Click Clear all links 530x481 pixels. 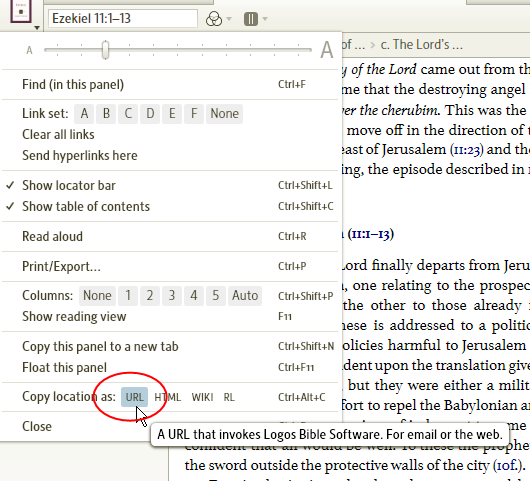point(58,135)
